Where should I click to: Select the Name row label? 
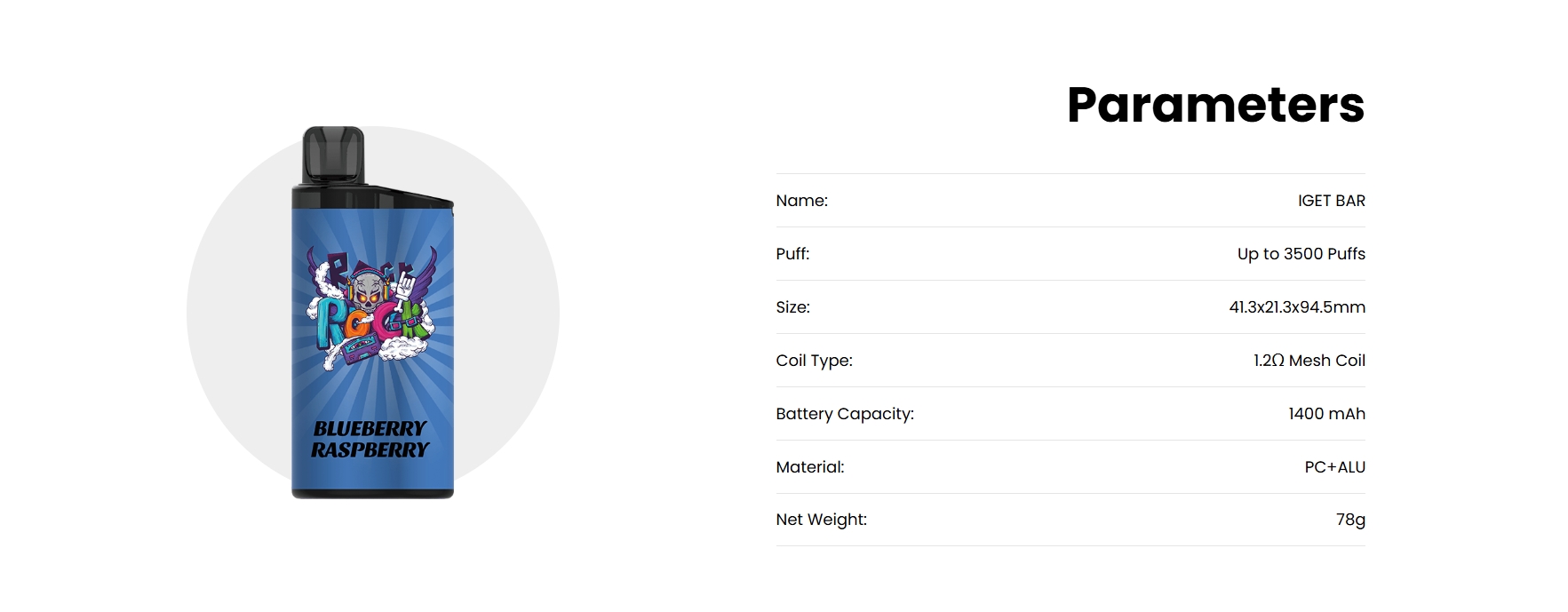pos(801,201)
